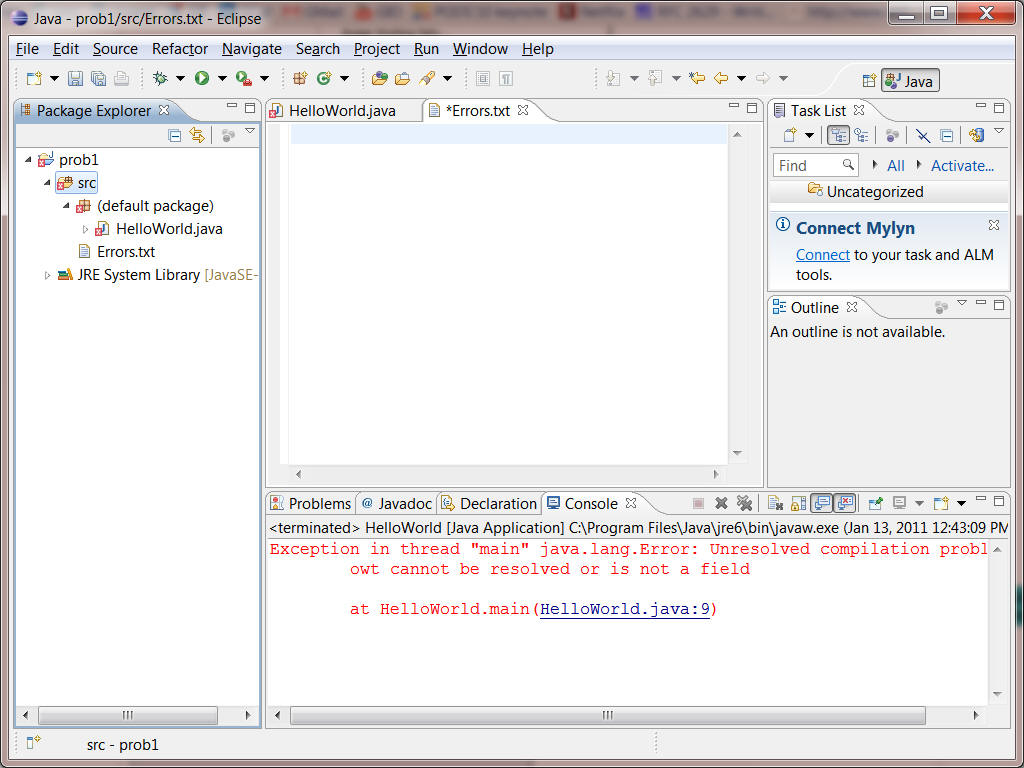Expand HelloWorld.java tree node
Image resolution: width=1024 pixels, height=768 pixels.
click(x=85, y=229)
